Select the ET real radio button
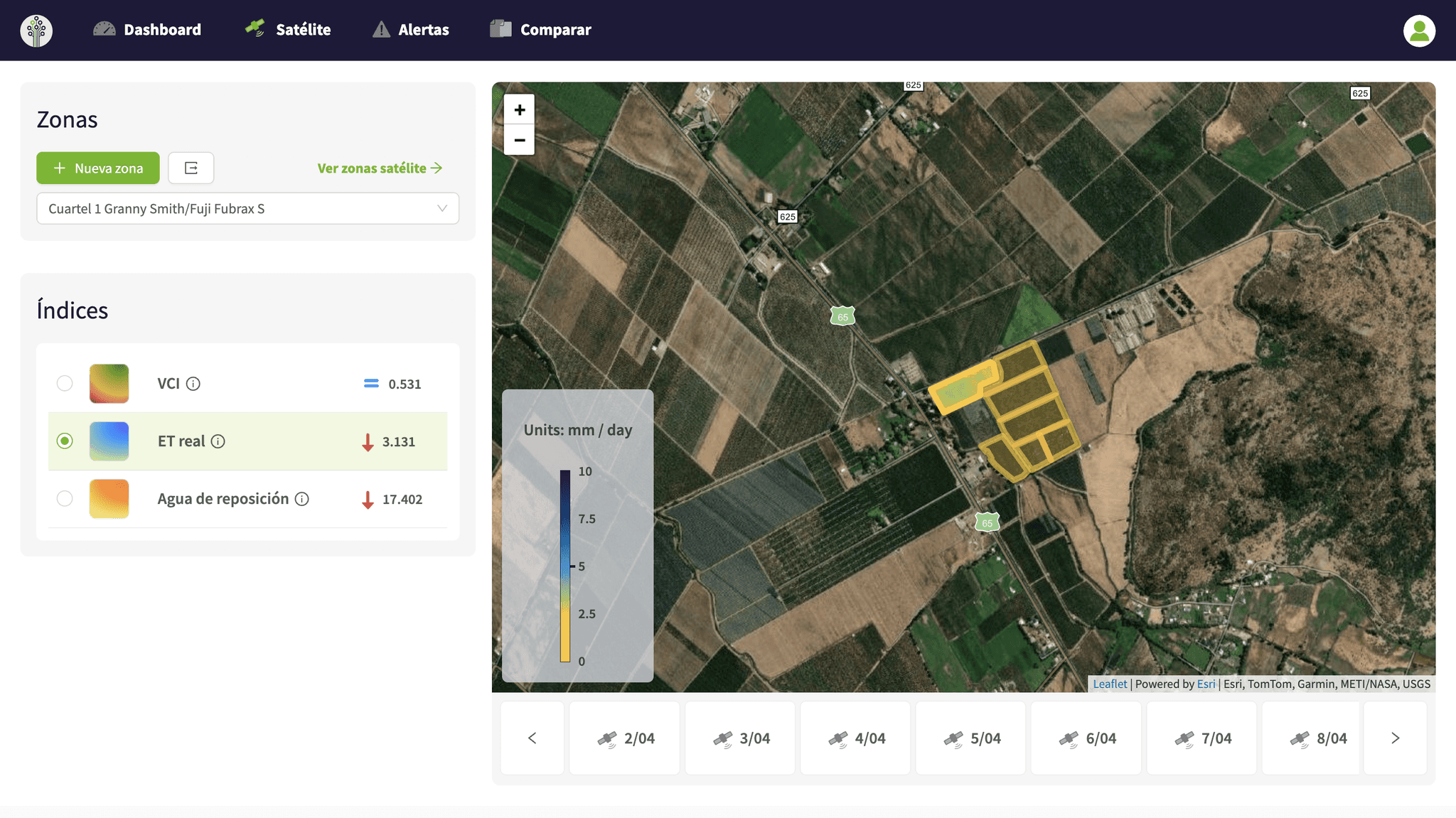 65,441
